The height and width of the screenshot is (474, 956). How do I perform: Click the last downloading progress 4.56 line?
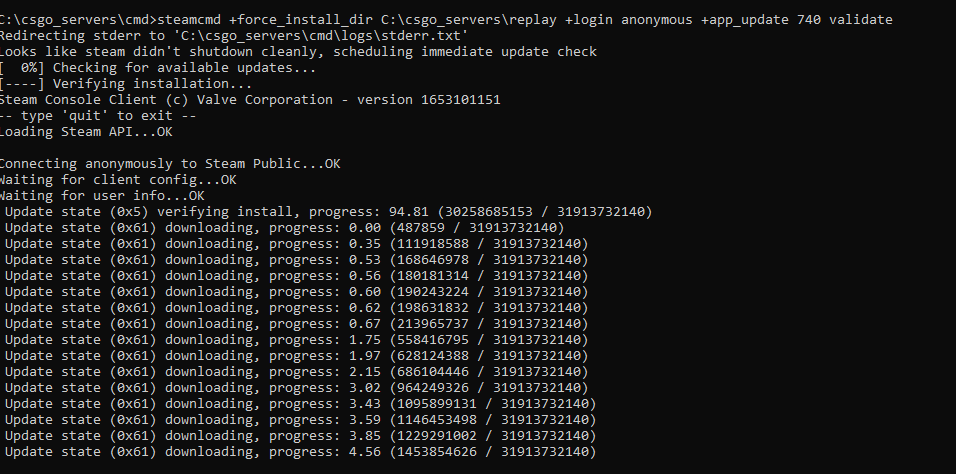pos(300,452)
